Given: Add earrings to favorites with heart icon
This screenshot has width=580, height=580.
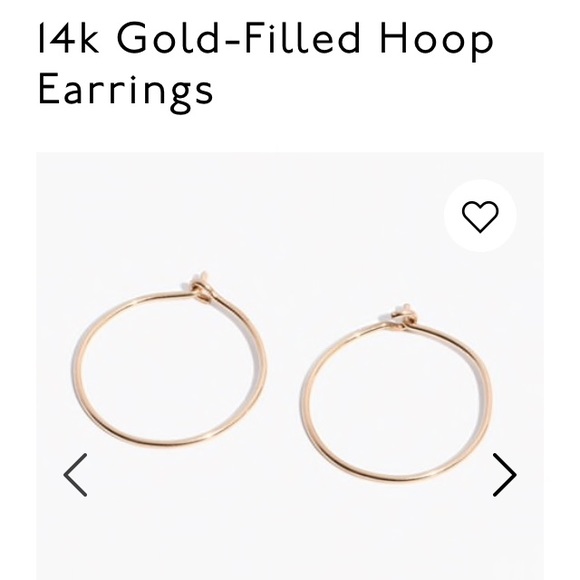Looking at the screenshot, I should coord(480,216).
